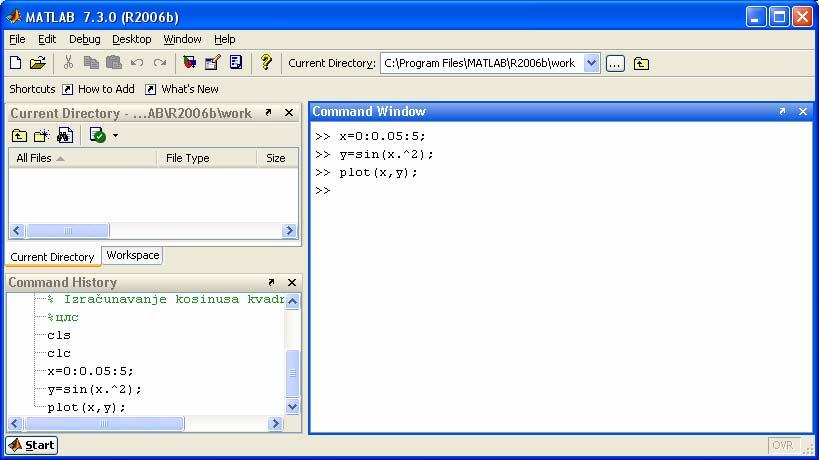Click the Shortcuts label in shortcuts bar
This screenshot has width=819, height=460.
[x=32, y=89]
